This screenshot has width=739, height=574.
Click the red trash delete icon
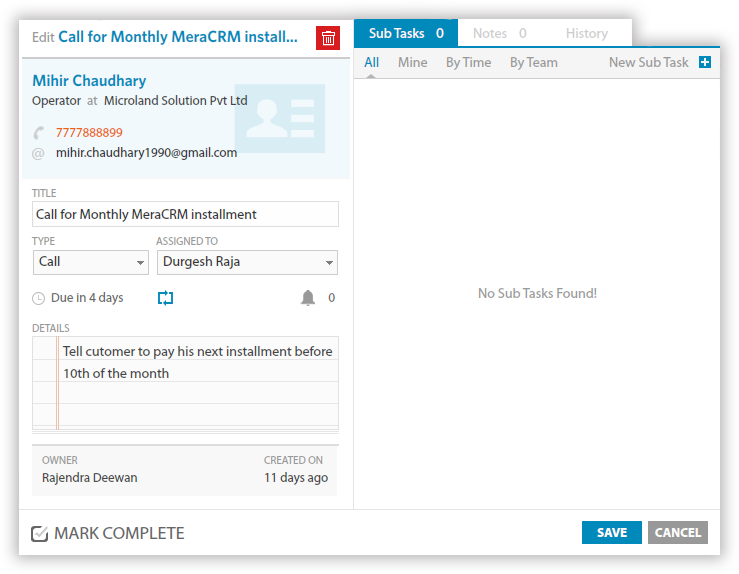coord(328,38)
